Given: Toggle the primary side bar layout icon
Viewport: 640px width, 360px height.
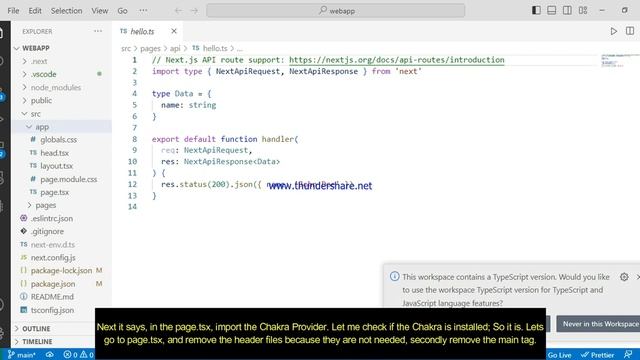Looking at the screenshot, I should [x=536, y=11].
